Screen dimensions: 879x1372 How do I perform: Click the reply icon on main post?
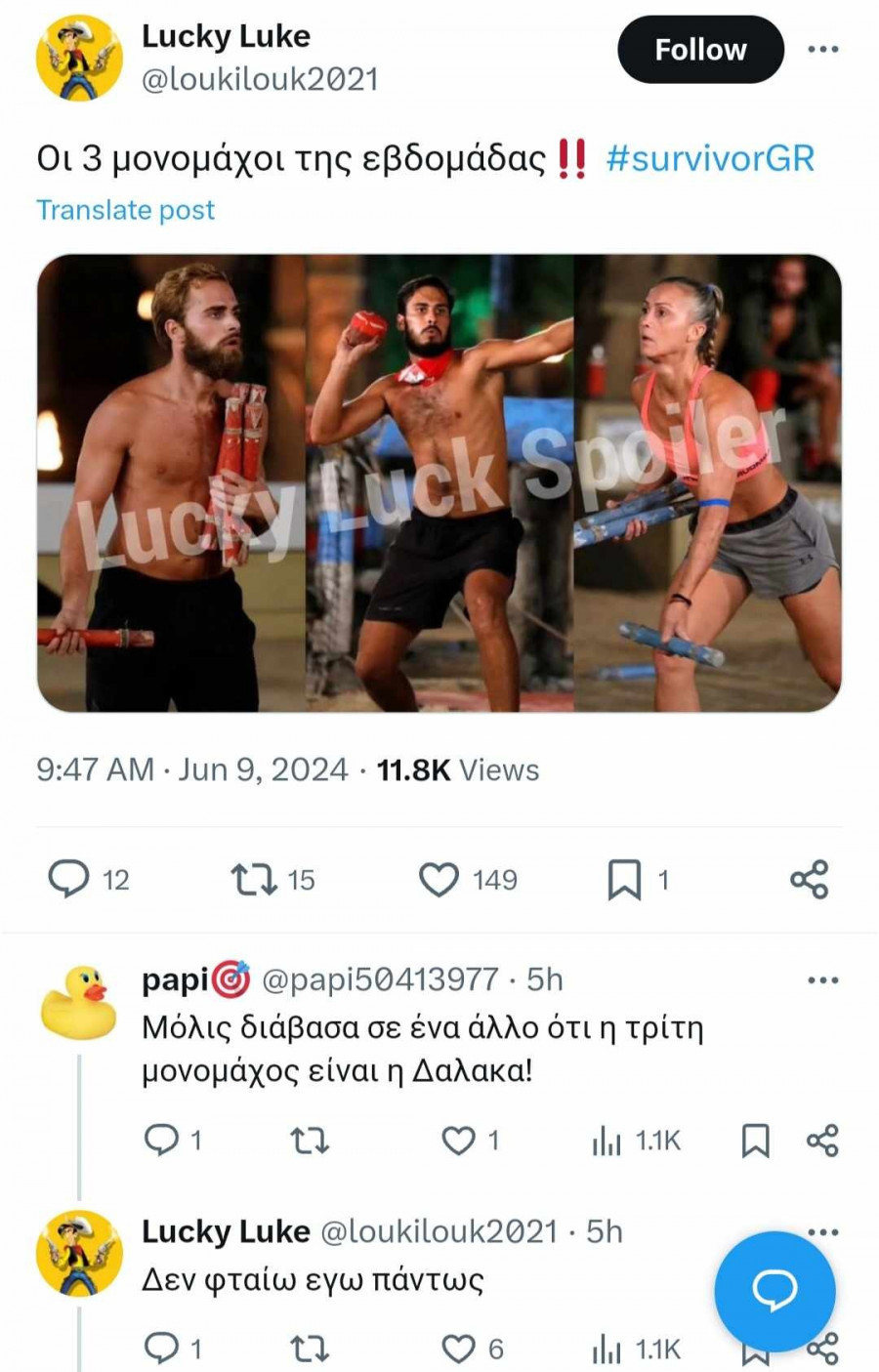pos(68,879)
